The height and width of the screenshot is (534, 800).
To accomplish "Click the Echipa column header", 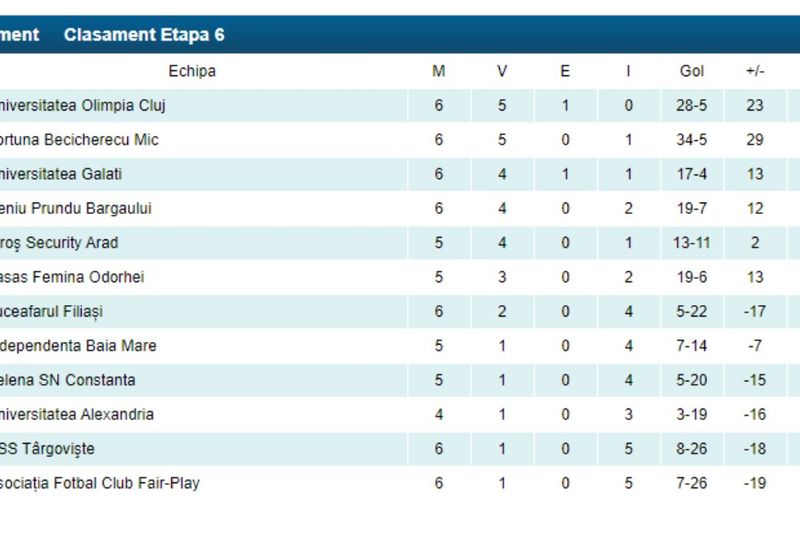I will (192, 71).
